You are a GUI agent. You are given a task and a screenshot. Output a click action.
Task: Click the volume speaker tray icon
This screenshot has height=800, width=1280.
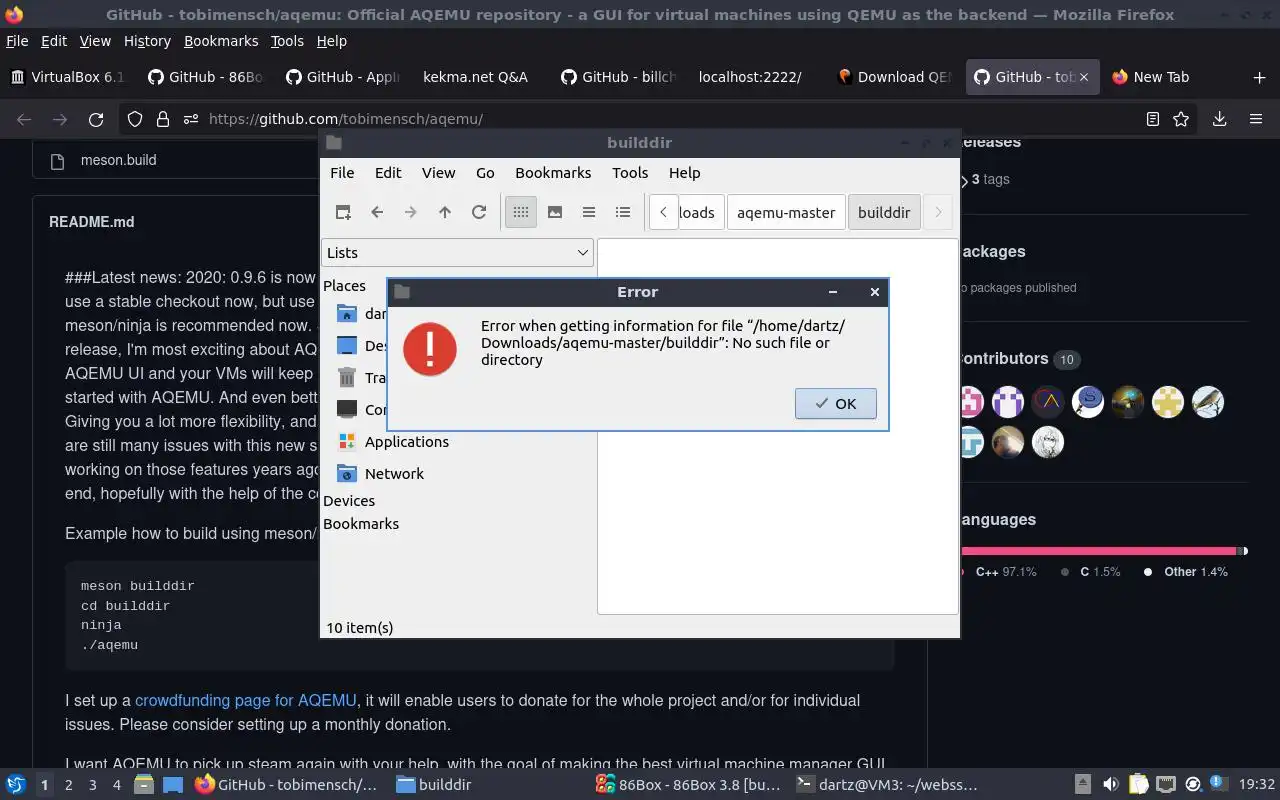tap(1110, 785)
